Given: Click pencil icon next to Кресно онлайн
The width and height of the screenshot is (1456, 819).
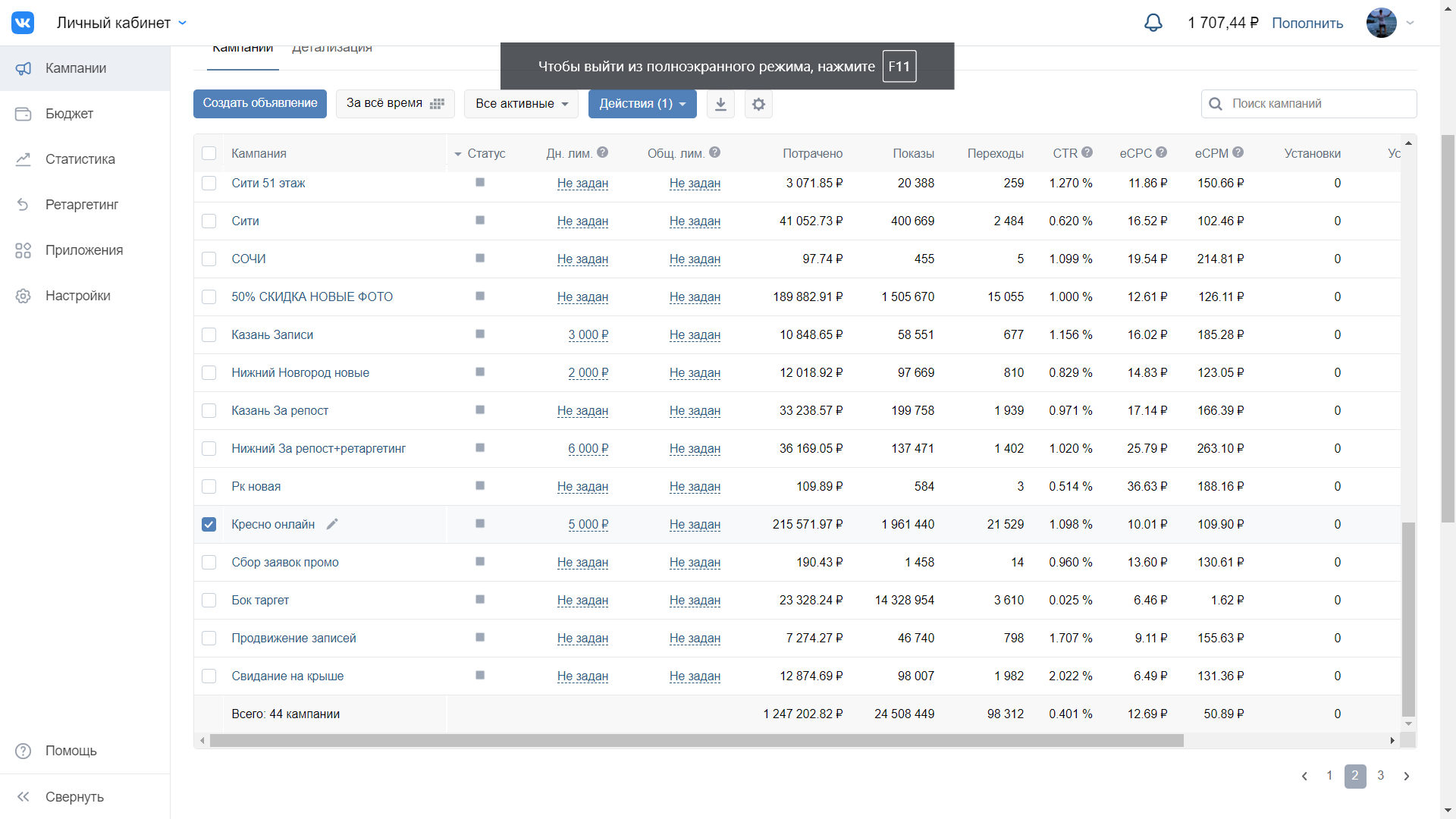Looking at the screenshot, I should [x=332, y=524].
